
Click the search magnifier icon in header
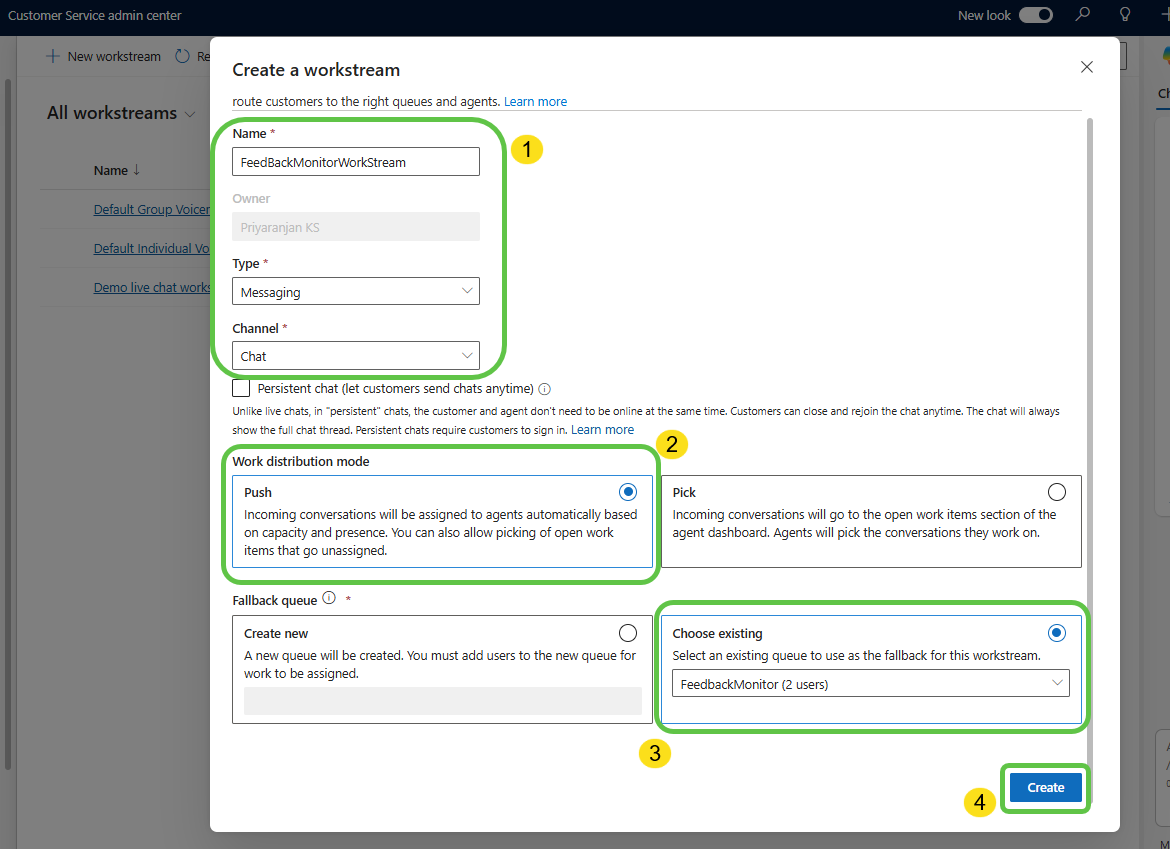coord(1082,15)
